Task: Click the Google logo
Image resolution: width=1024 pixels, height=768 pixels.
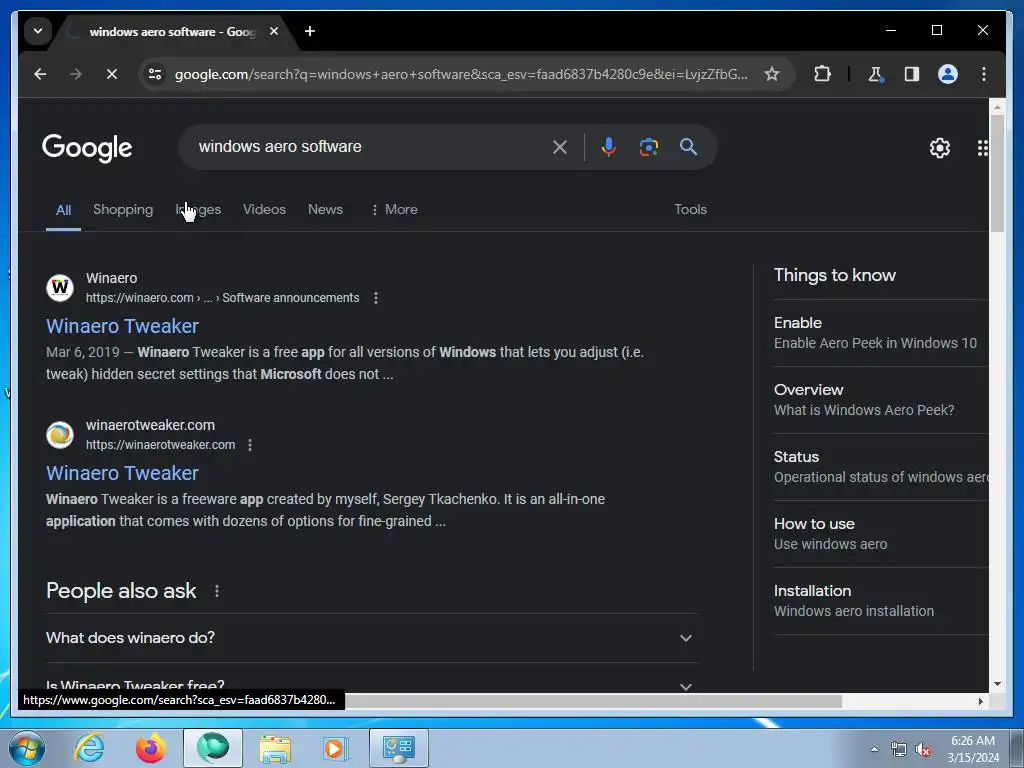Action: pyautogui.click(x=87, y=148)
